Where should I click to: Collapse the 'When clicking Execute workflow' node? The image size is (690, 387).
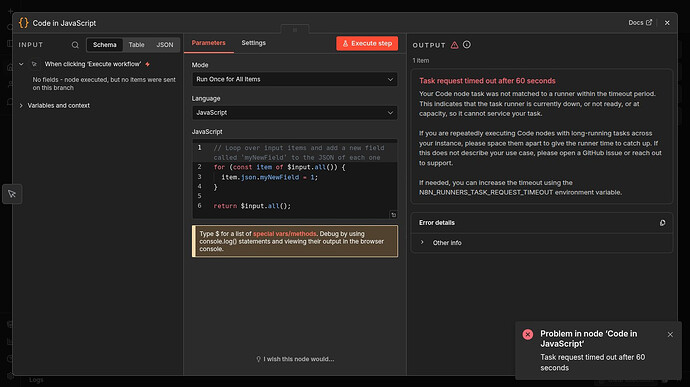(x=21, y=64)
